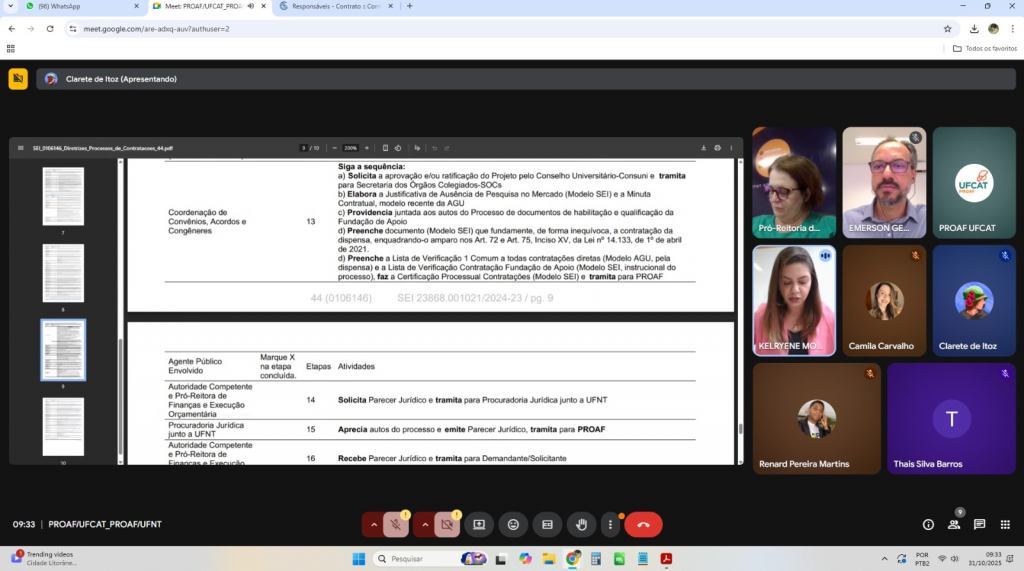Open the emoji reactions button

point(513,524)
